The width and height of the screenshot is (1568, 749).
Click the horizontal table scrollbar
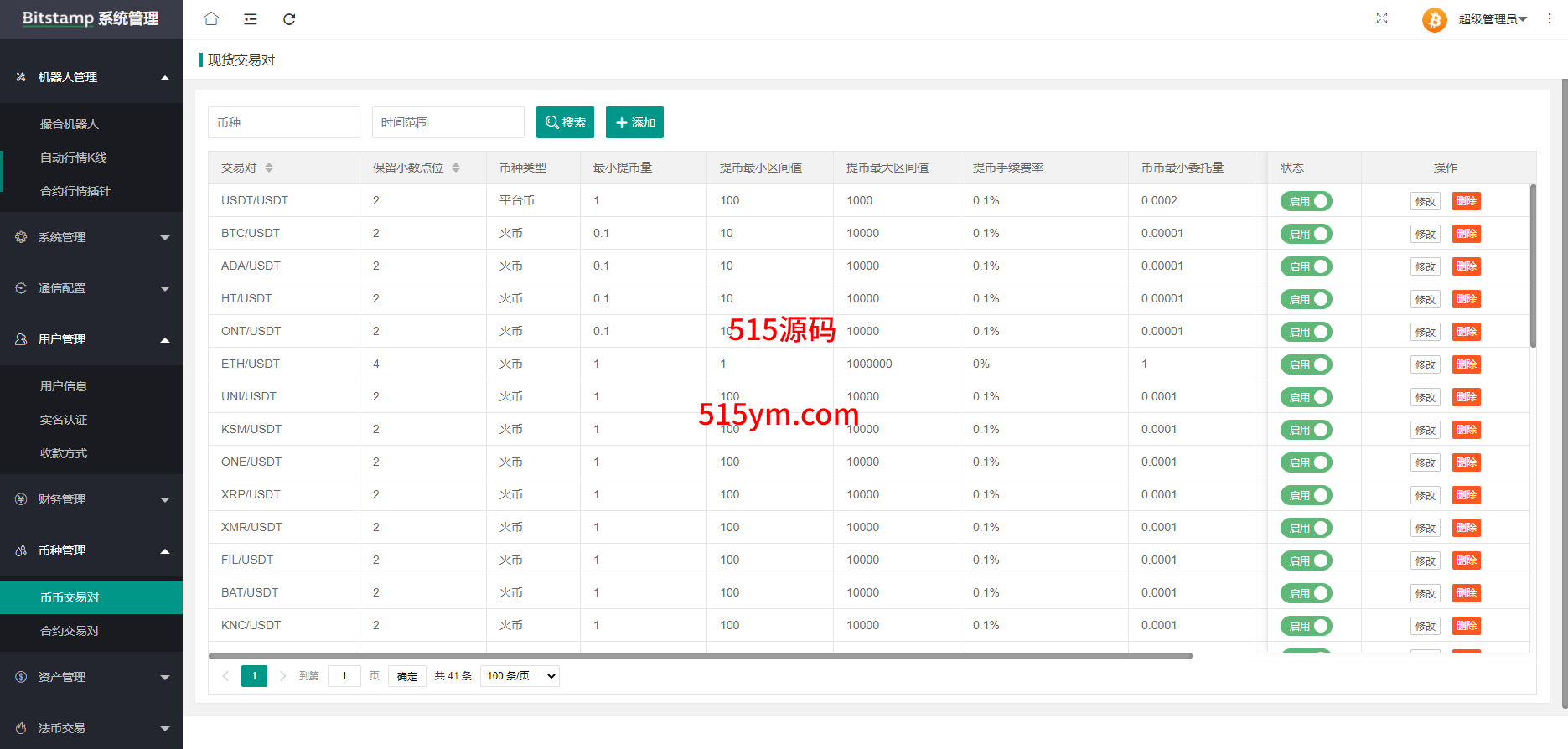(700, 656)
